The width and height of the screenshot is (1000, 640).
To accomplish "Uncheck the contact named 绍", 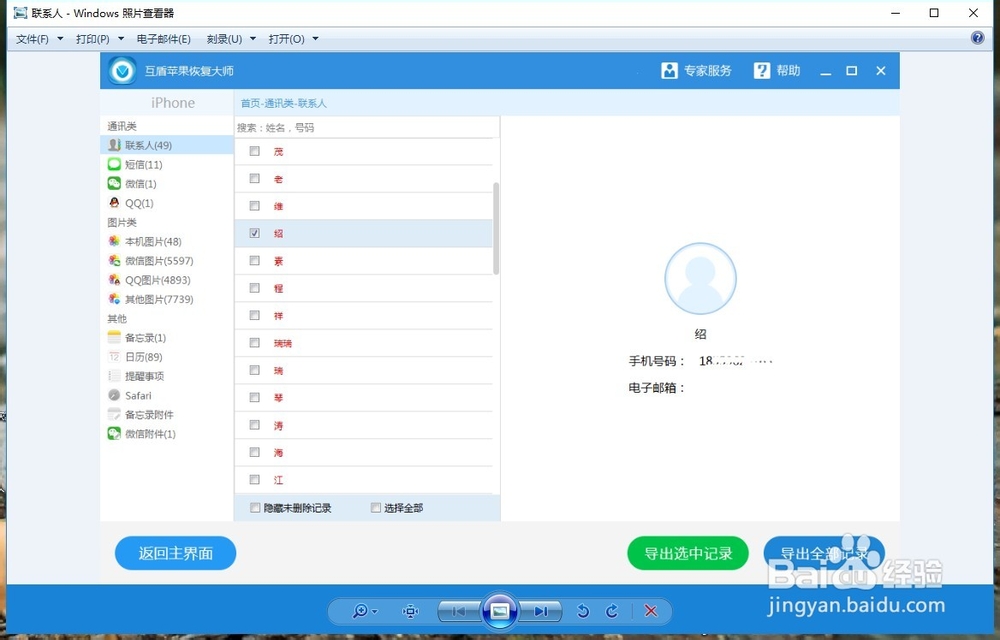I will click(x=256, y=233).
